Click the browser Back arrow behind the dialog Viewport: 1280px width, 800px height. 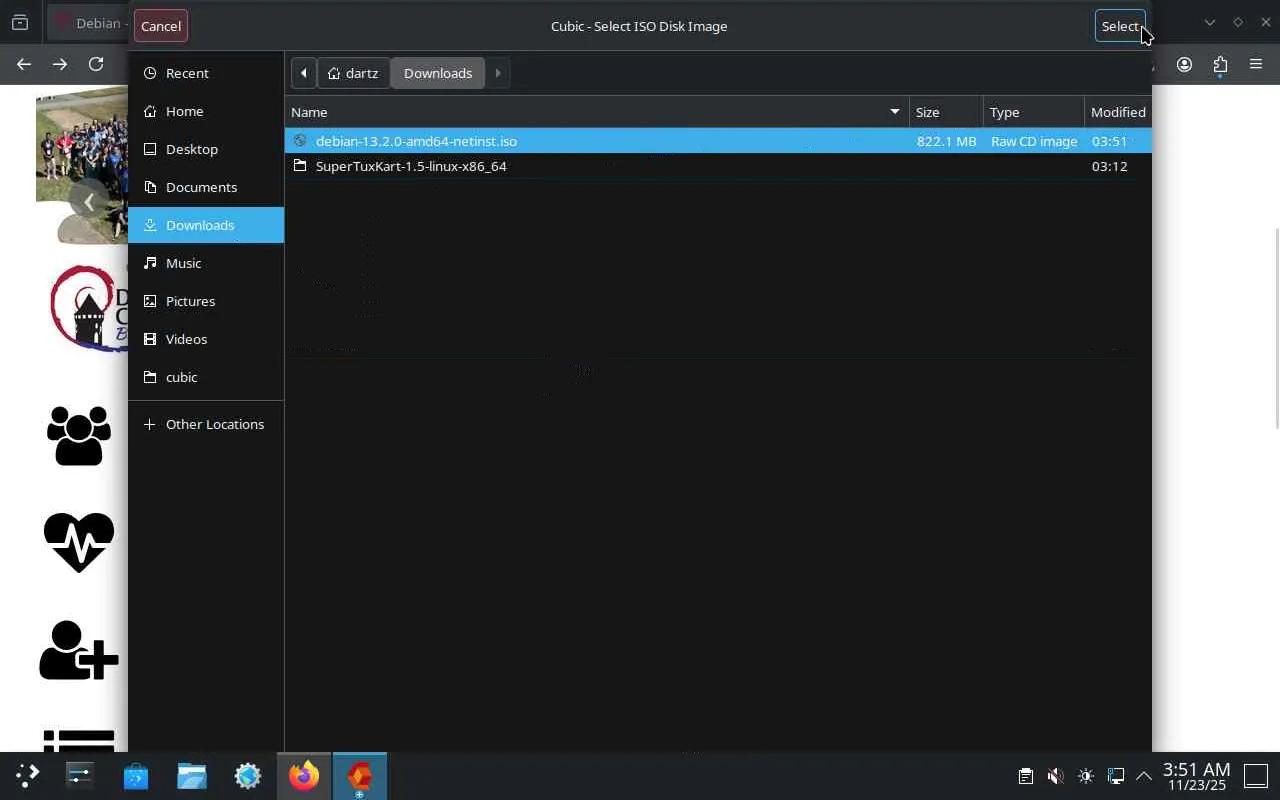(x=24, y=64)
